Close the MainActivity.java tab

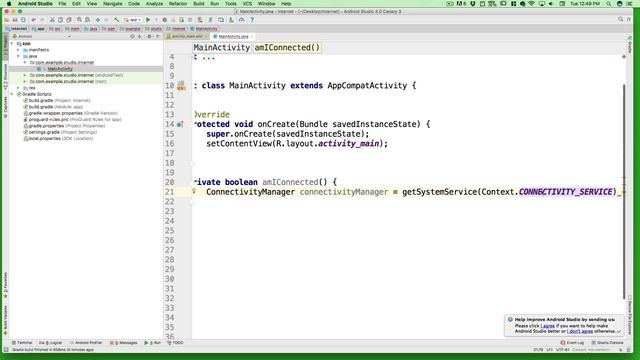[x=252, y=37]
